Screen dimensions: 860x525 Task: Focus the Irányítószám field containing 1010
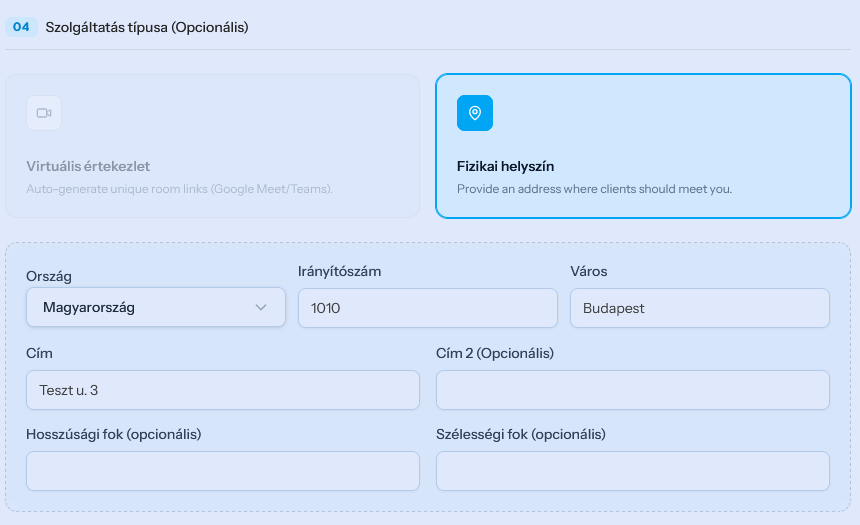pyautogui.click(x=428, y=308)
